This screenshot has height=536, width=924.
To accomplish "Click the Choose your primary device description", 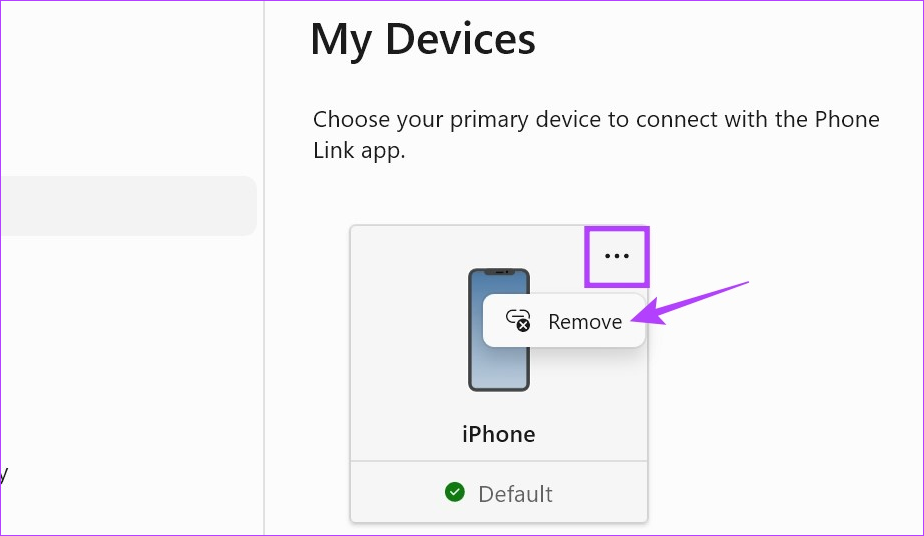I will tap(596, 134).
